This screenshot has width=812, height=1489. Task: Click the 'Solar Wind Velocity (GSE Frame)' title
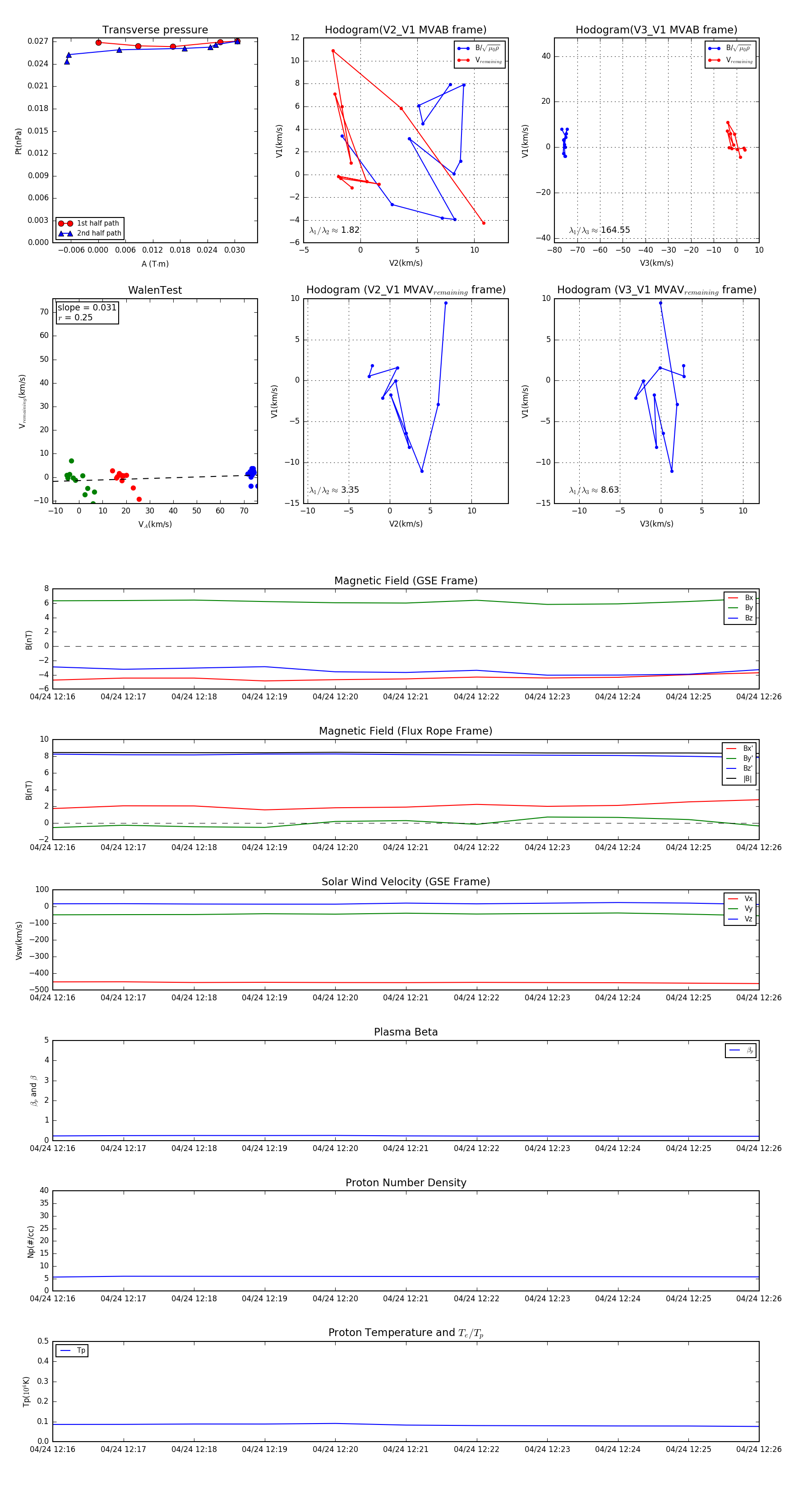[x=406, y=882]
